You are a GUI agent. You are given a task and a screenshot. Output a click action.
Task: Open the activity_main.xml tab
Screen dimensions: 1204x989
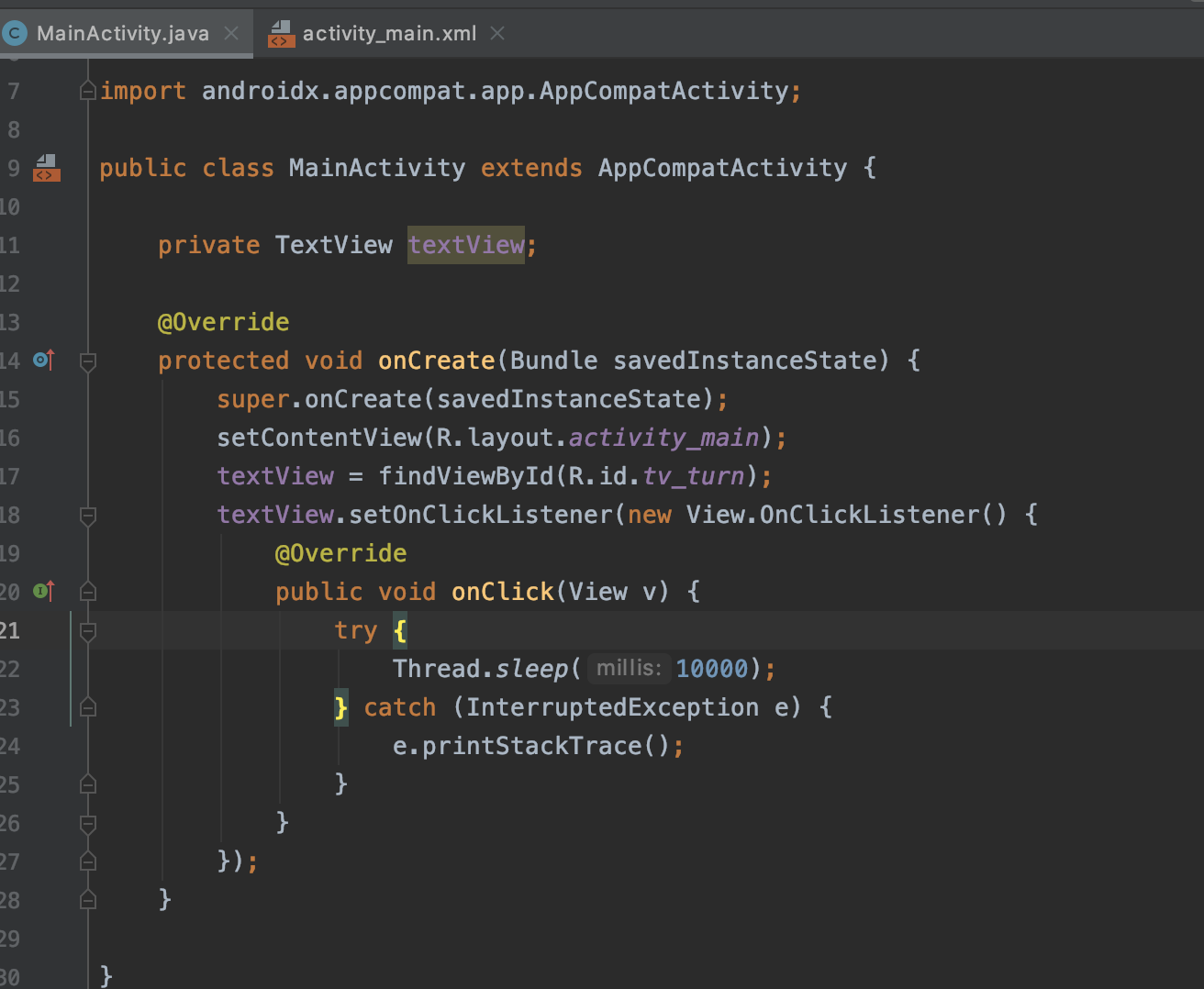[x=389, y=34]
